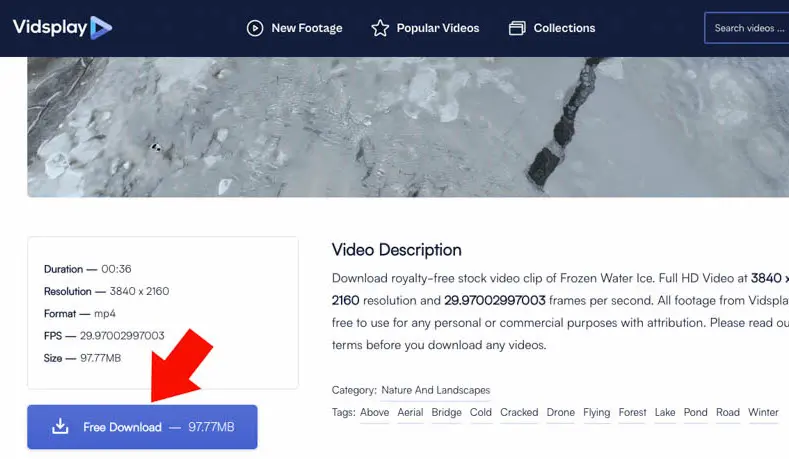Open the Popular Videos menu item
This screenshot has width=789, height=459.
click(x=425, y=28)
